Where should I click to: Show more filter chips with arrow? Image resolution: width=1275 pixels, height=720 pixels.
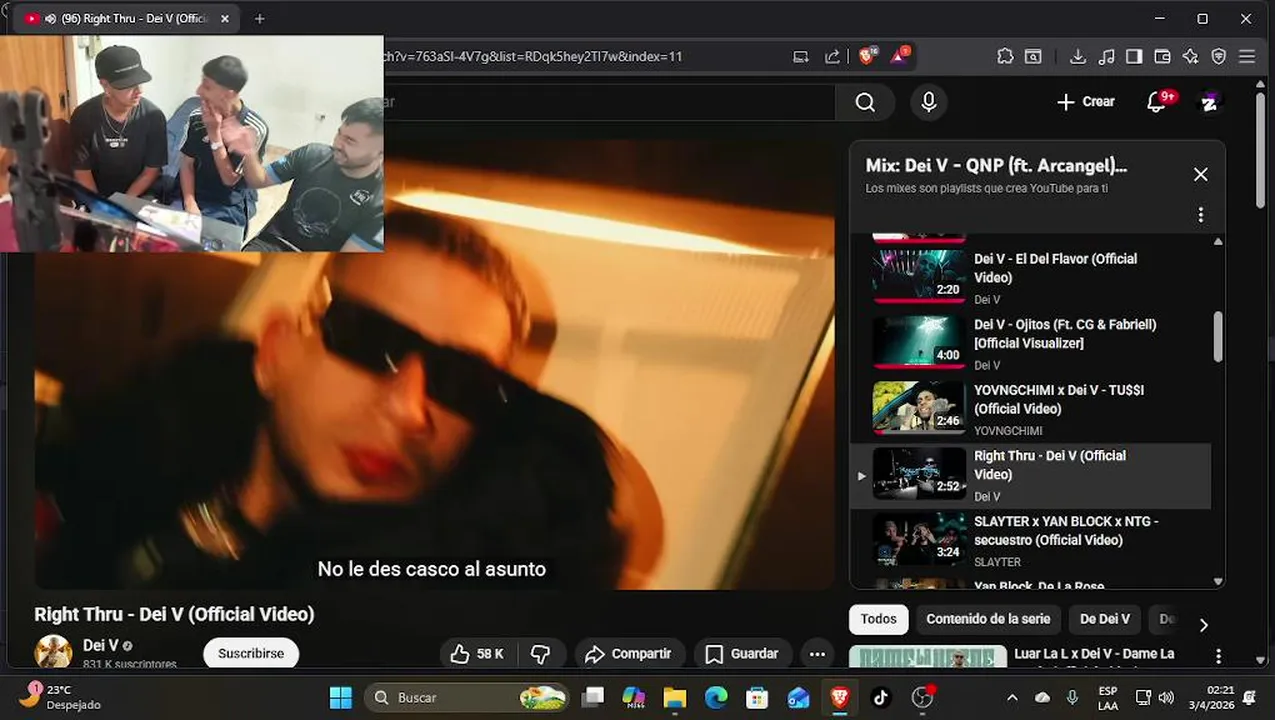pyautogui.click(x=1203, y=624)
